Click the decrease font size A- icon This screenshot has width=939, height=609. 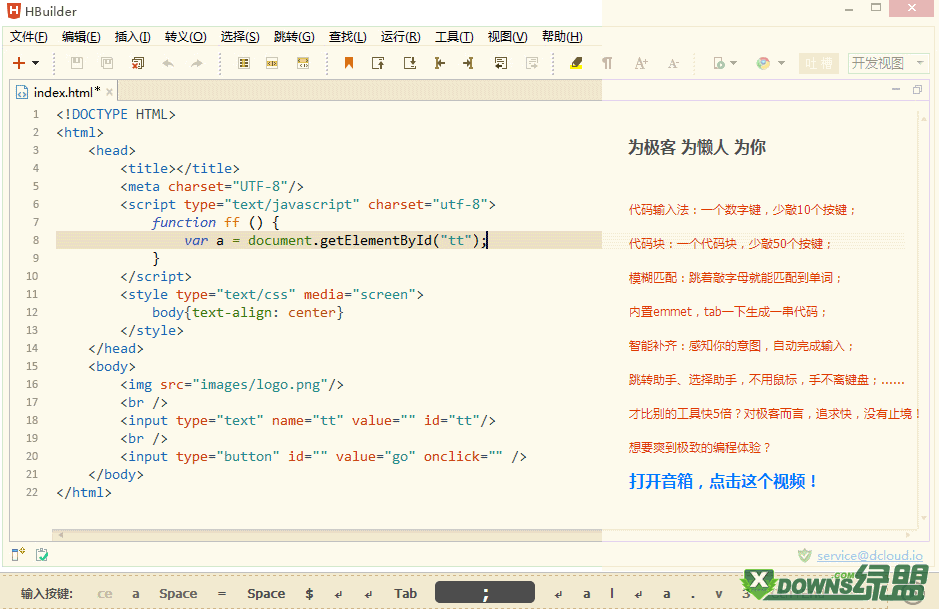pyautogui.click(x=673, y=63)
